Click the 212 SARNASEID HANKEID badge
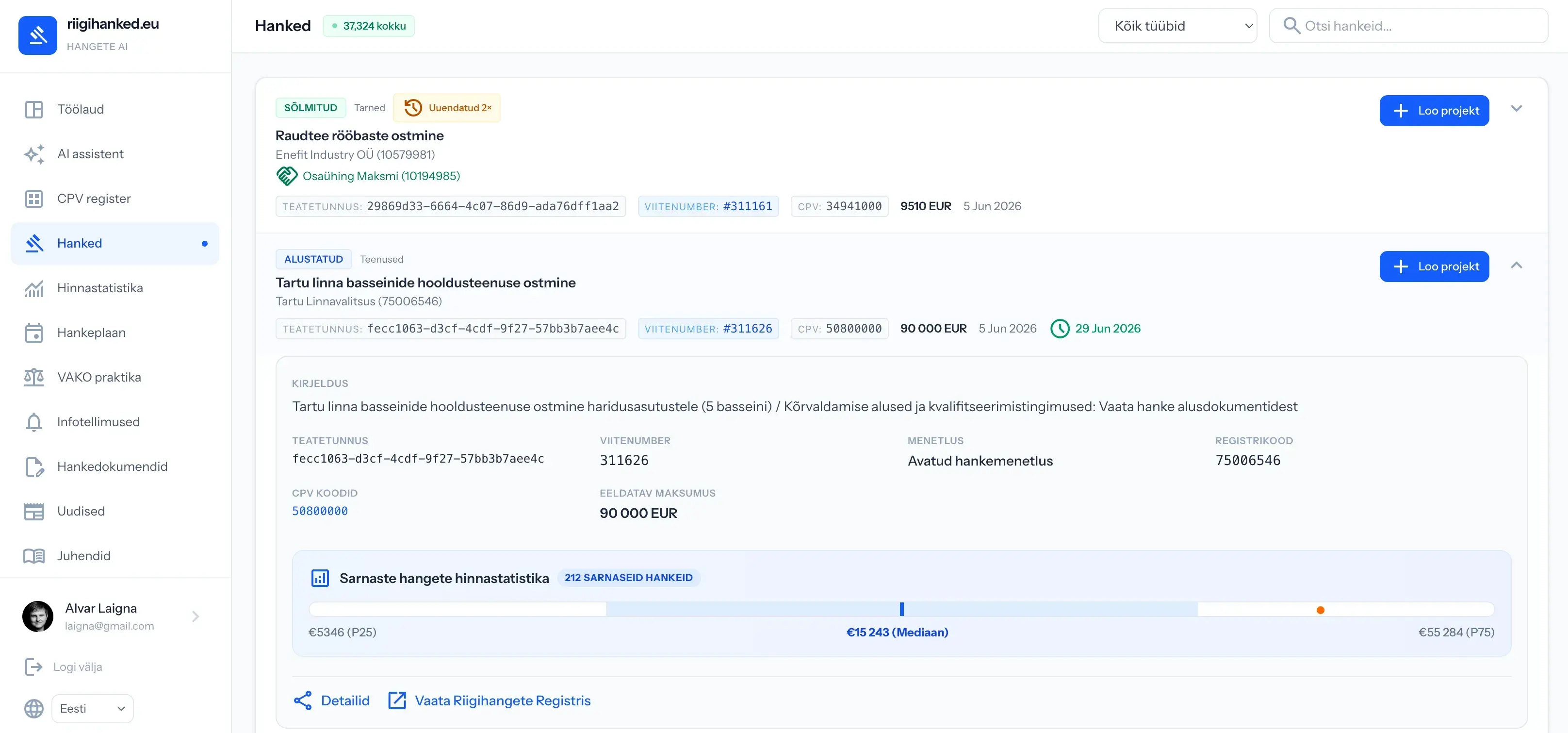 (629, 578)
